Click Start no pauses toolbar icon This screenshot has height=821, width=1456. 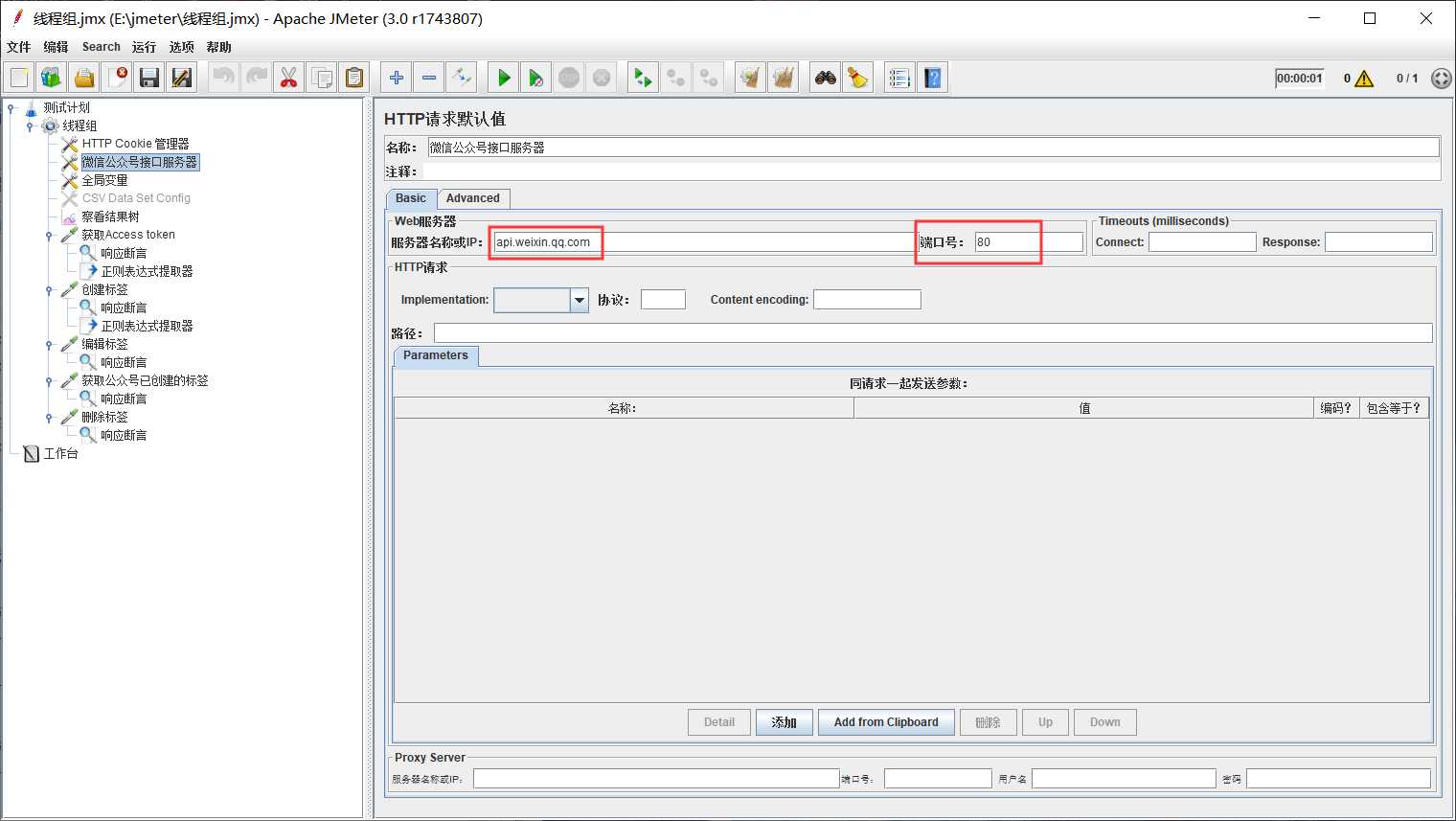[536, 78]
